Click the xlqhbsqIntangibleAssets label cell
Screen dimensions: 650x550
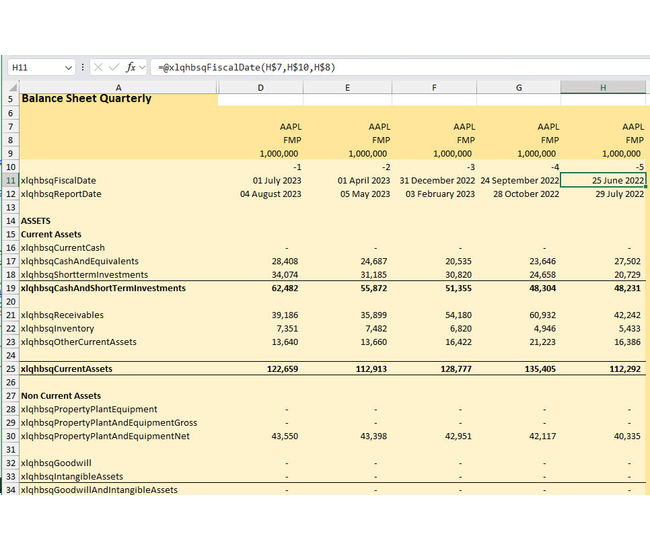pos(119,476)
